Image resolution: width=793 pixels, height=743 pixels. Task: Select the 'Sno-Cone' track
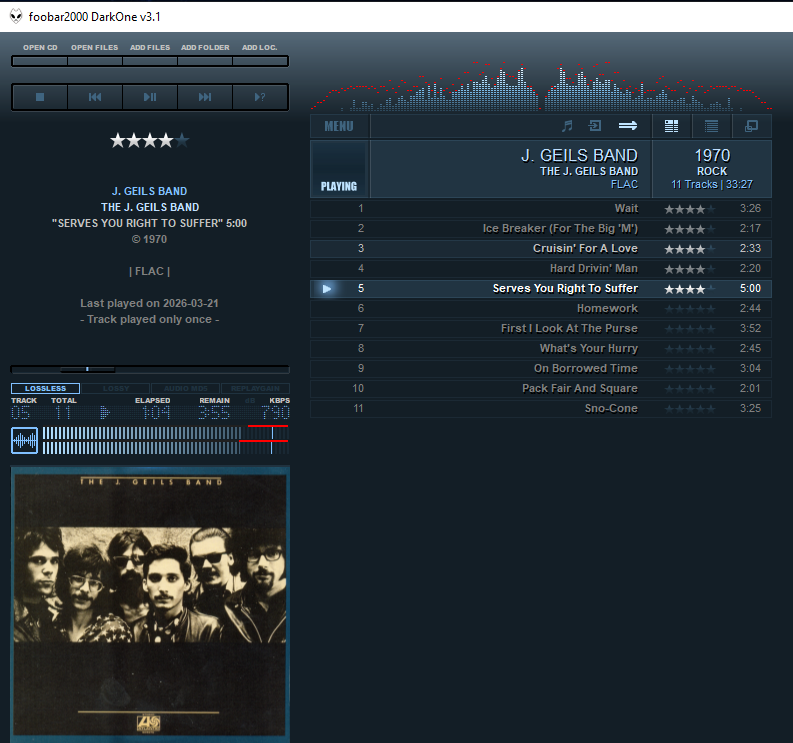point(541,408)
